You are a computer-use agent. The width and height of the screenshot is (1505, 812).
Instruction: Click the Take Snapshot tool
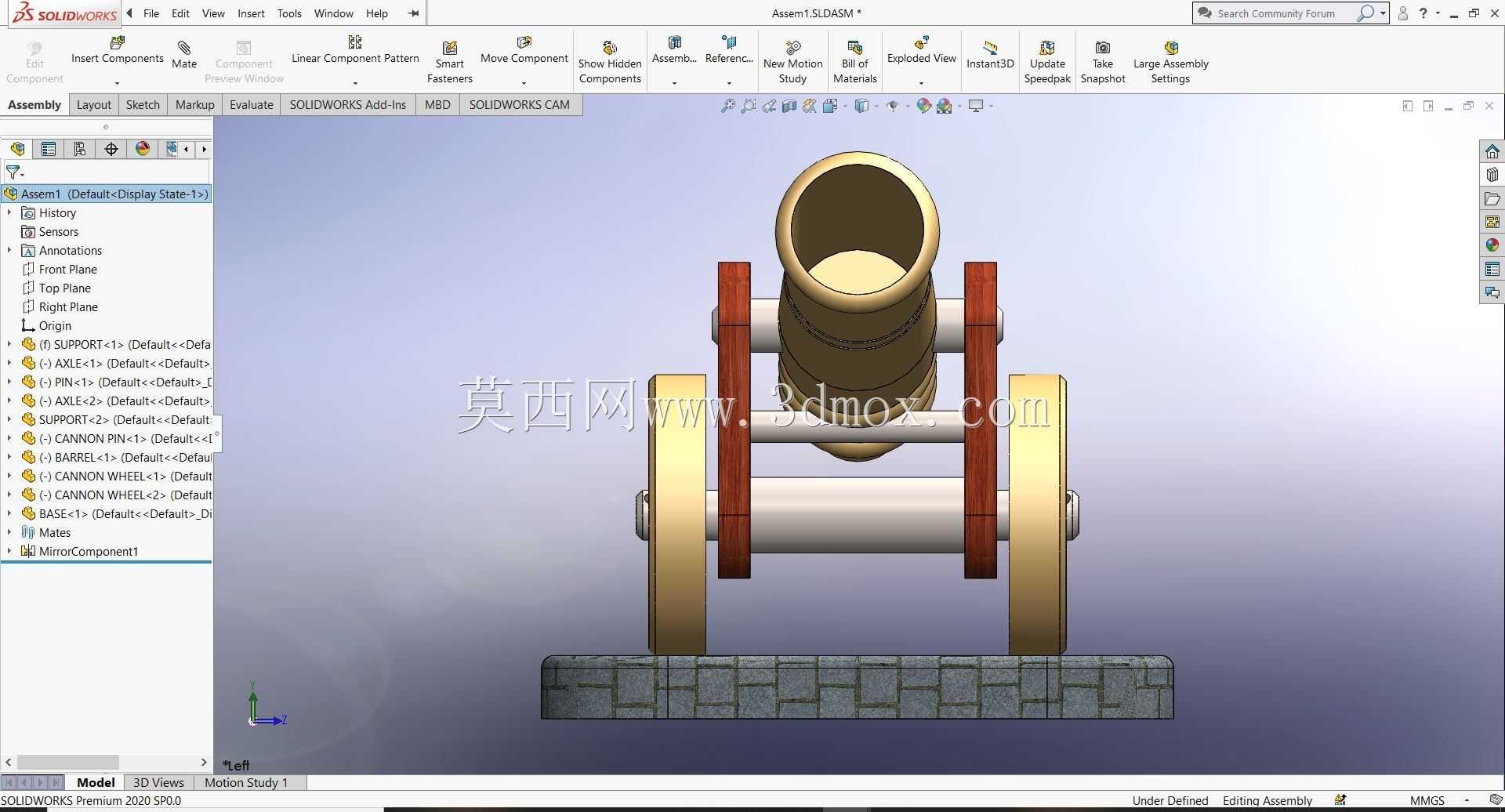point(1103,62)
